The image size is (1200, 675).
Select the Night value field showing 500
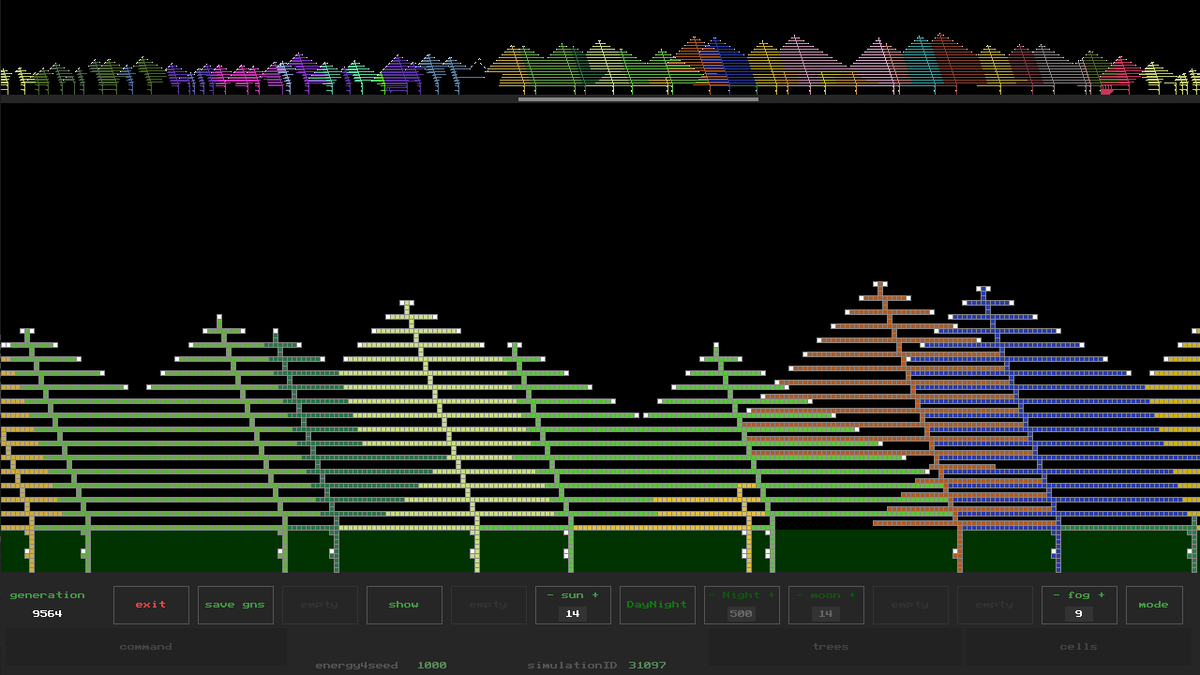741,614
